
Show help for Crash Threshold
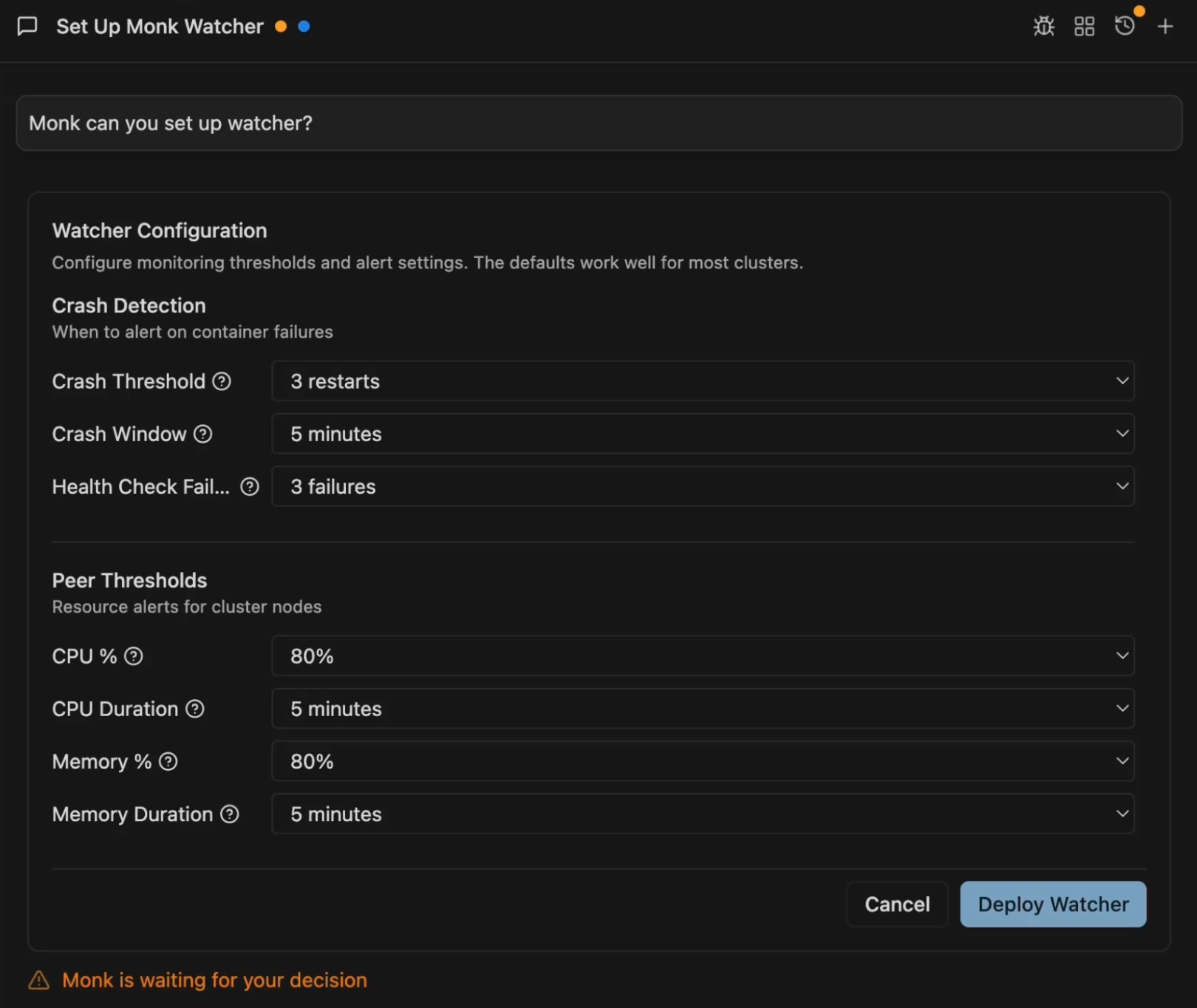[222, 381]
